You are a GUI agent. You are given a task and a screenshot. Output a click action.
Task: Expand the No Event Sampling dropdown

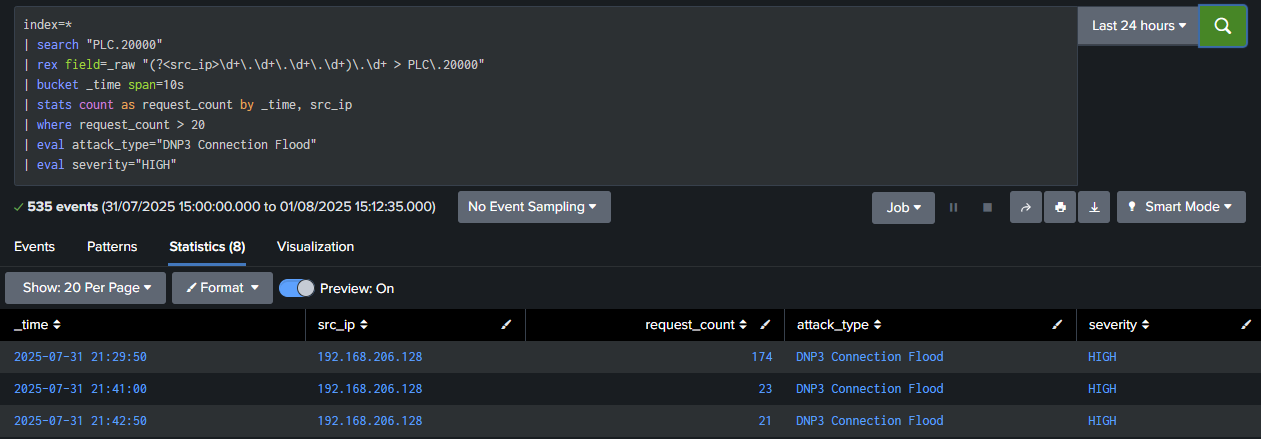(534, 207)
